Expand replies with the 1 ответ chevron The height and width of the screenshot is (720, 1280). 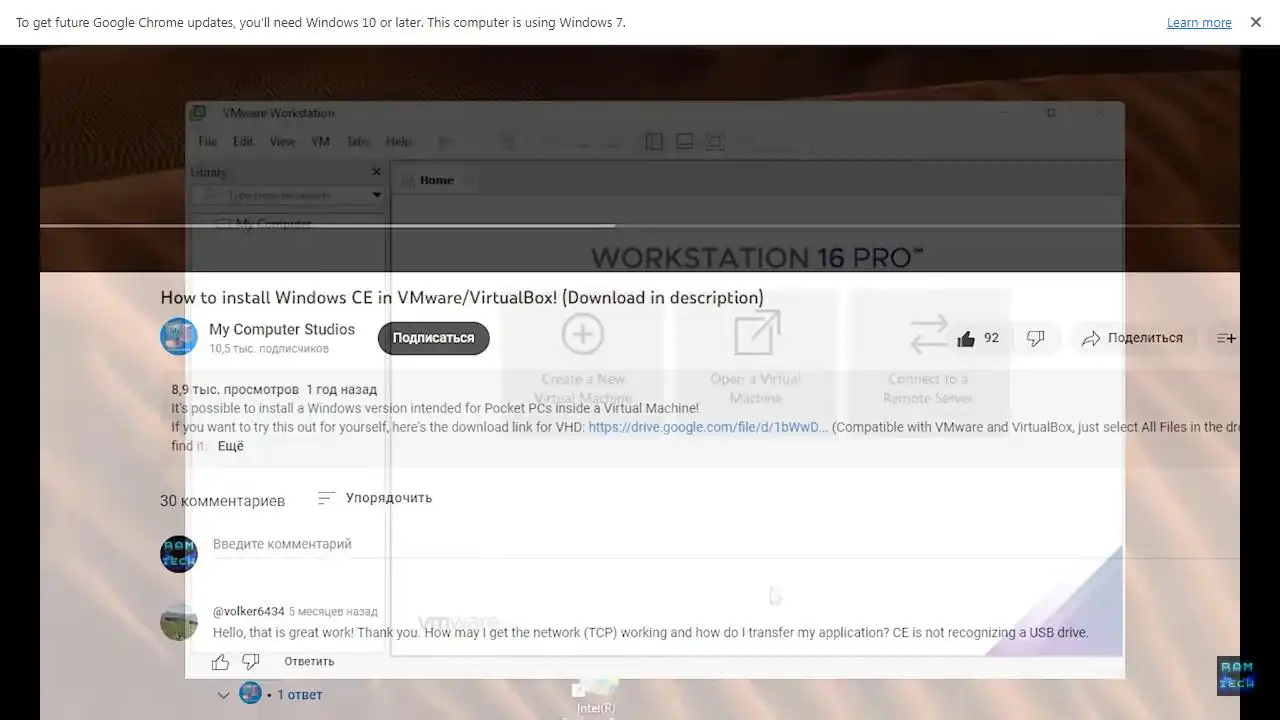(x=223, y=695)
